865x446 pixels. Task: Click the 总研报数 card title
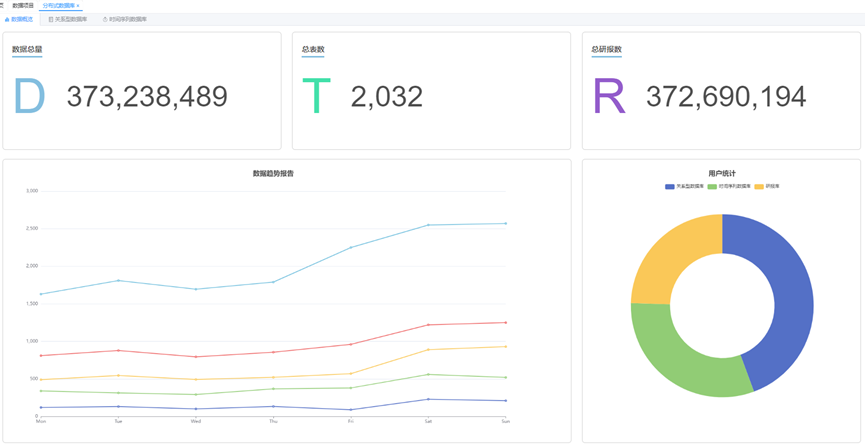point(607,50)
